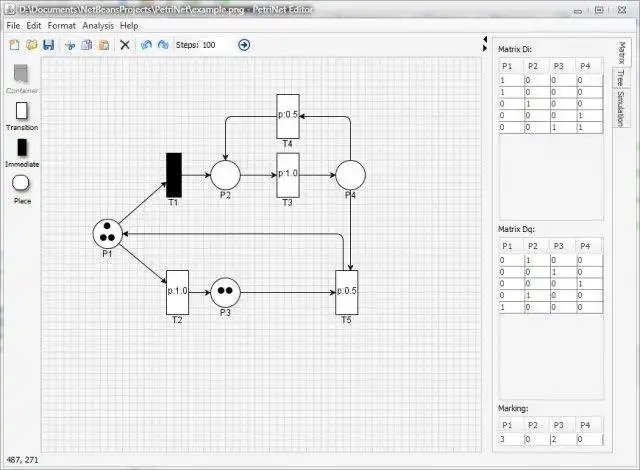Open the Format menu

coord(62,26)
